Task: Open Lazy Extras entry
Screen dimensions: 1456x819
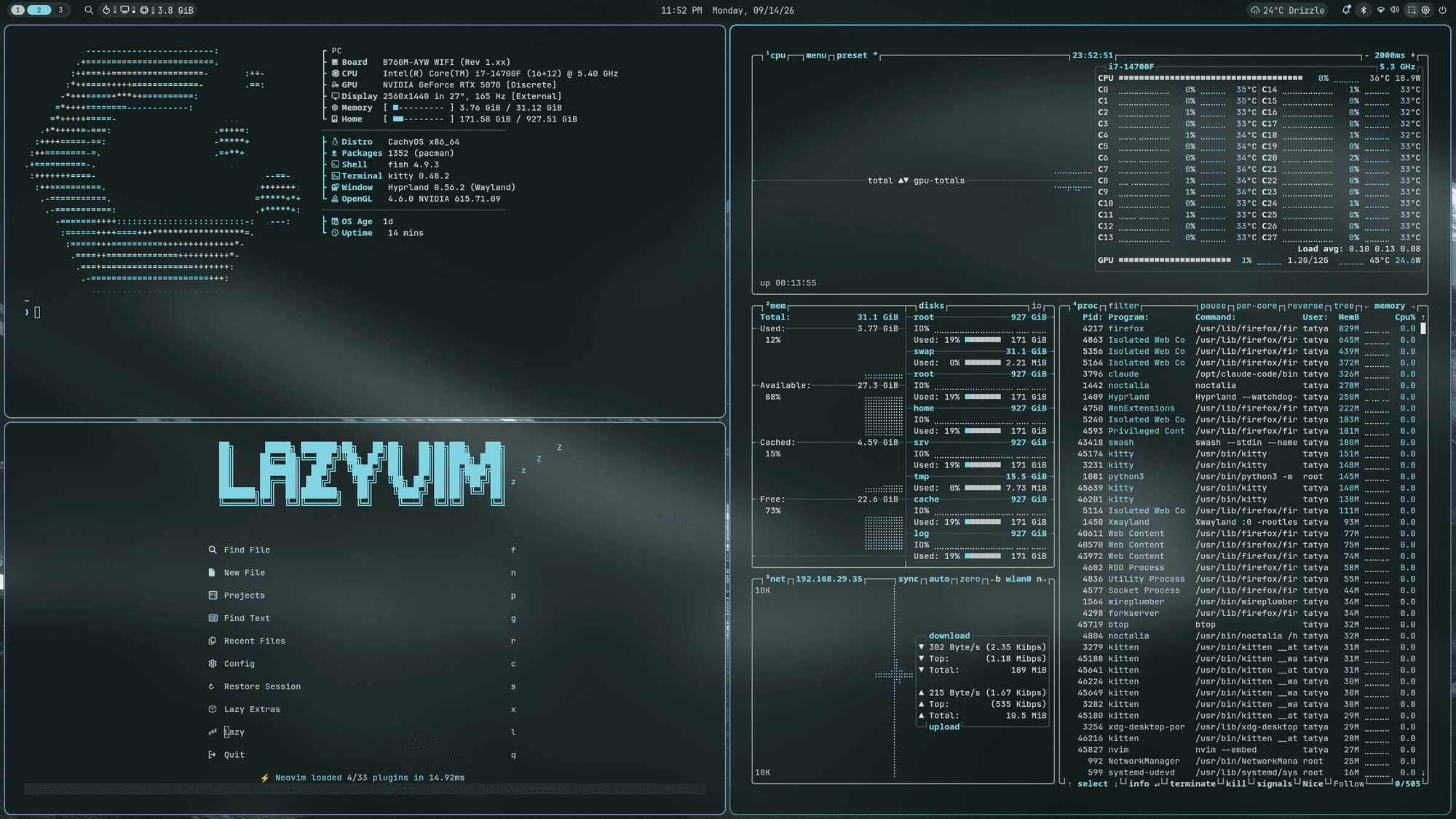Action: click(363, 709)
